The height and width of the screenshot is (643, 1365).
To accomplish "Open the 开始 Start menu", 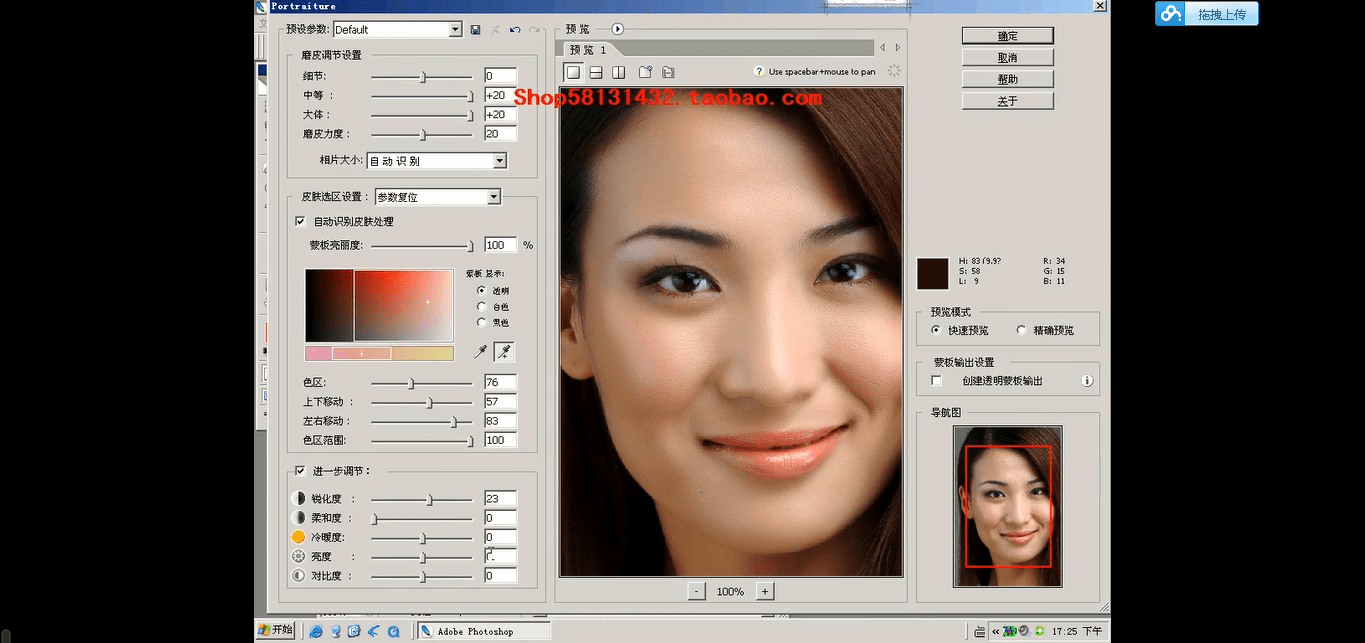I will [276, 631].
